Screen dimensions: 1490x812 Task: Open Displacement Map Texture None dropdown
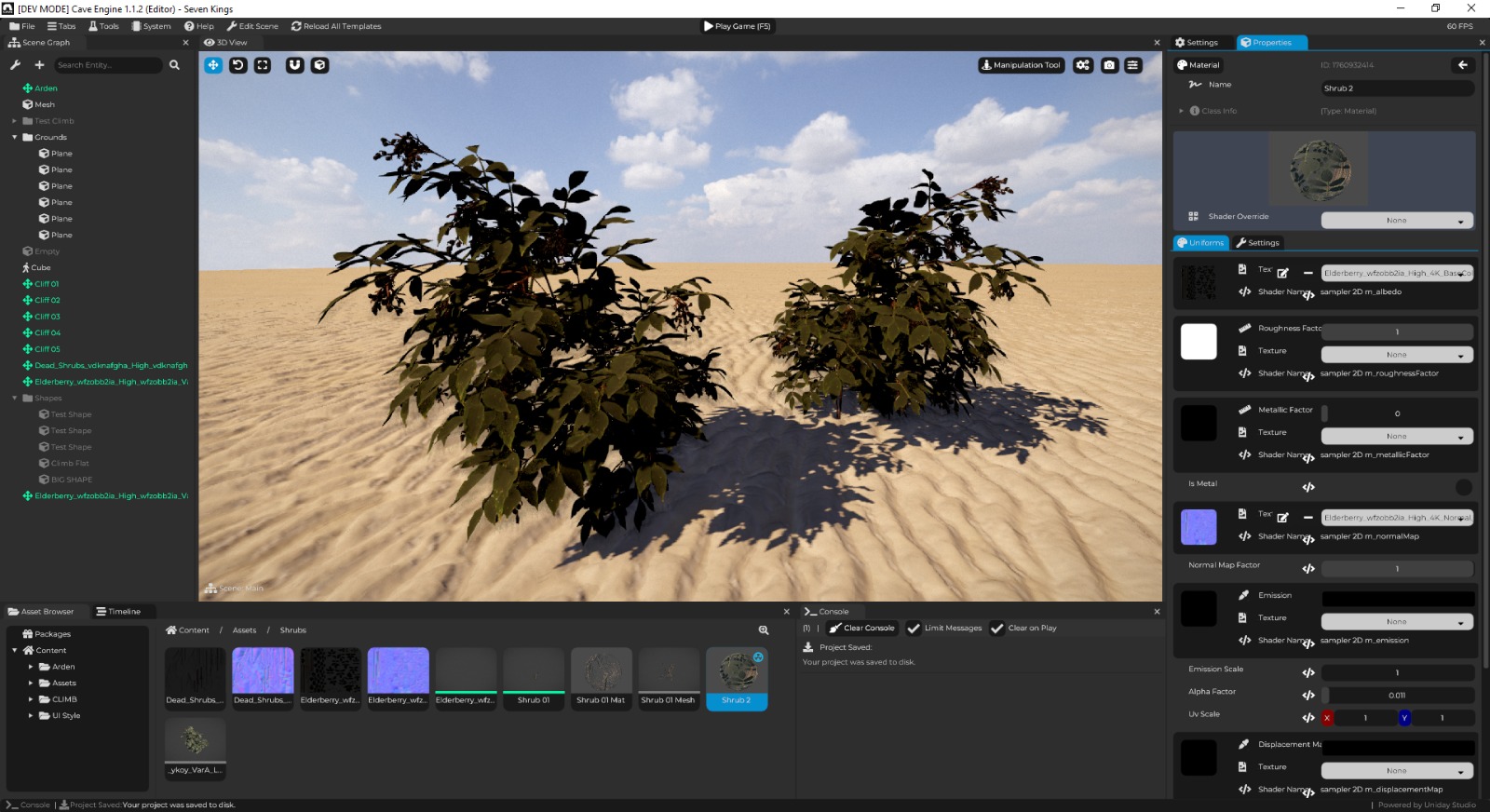(1397, 771)
